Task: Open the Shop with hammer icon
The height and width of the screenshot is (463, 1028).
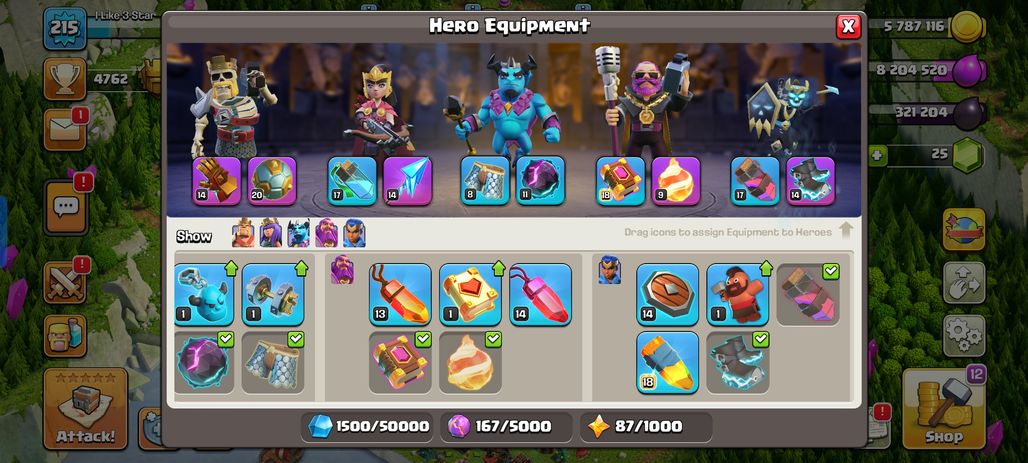Action: 943,409
